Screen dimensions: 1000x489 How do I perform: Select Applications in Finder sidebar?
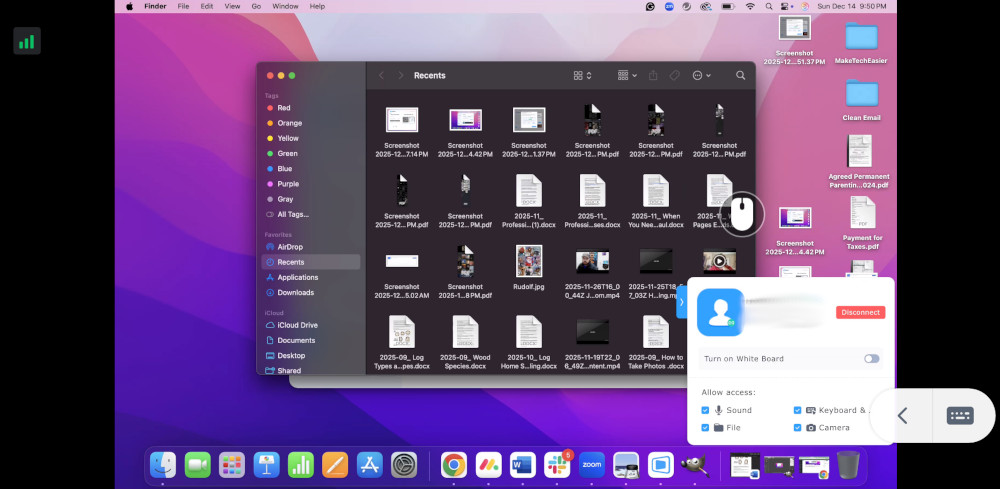297,277
